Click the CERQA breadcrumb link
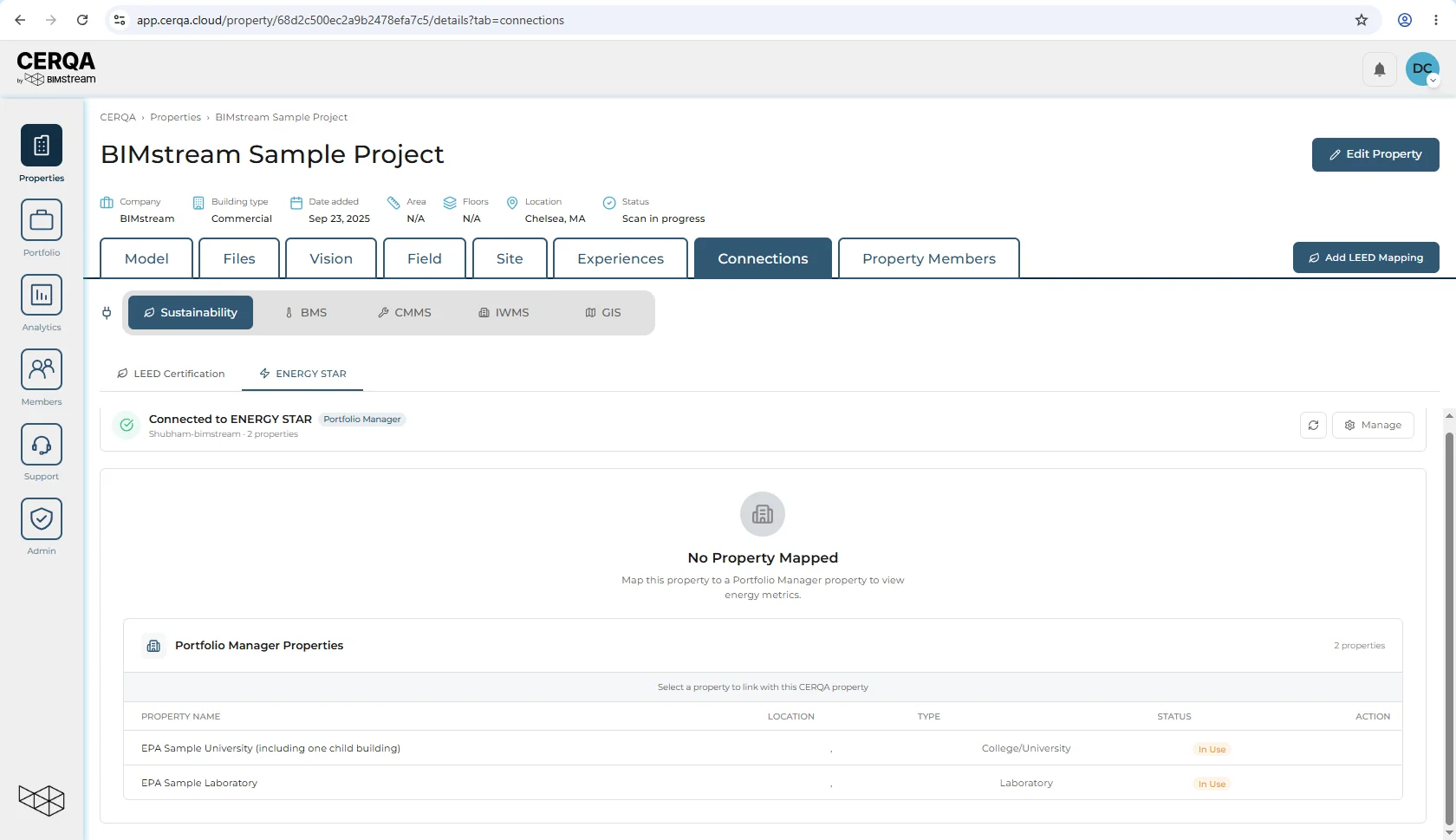1456x840 pixels. [118, 117]
